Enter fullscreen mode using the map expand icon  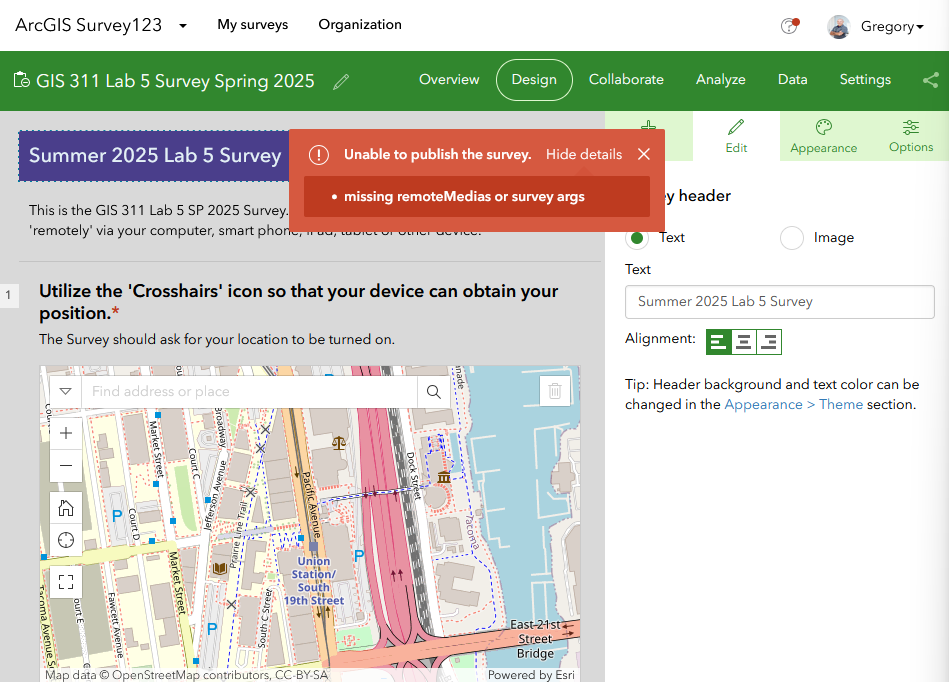[65, 581]
